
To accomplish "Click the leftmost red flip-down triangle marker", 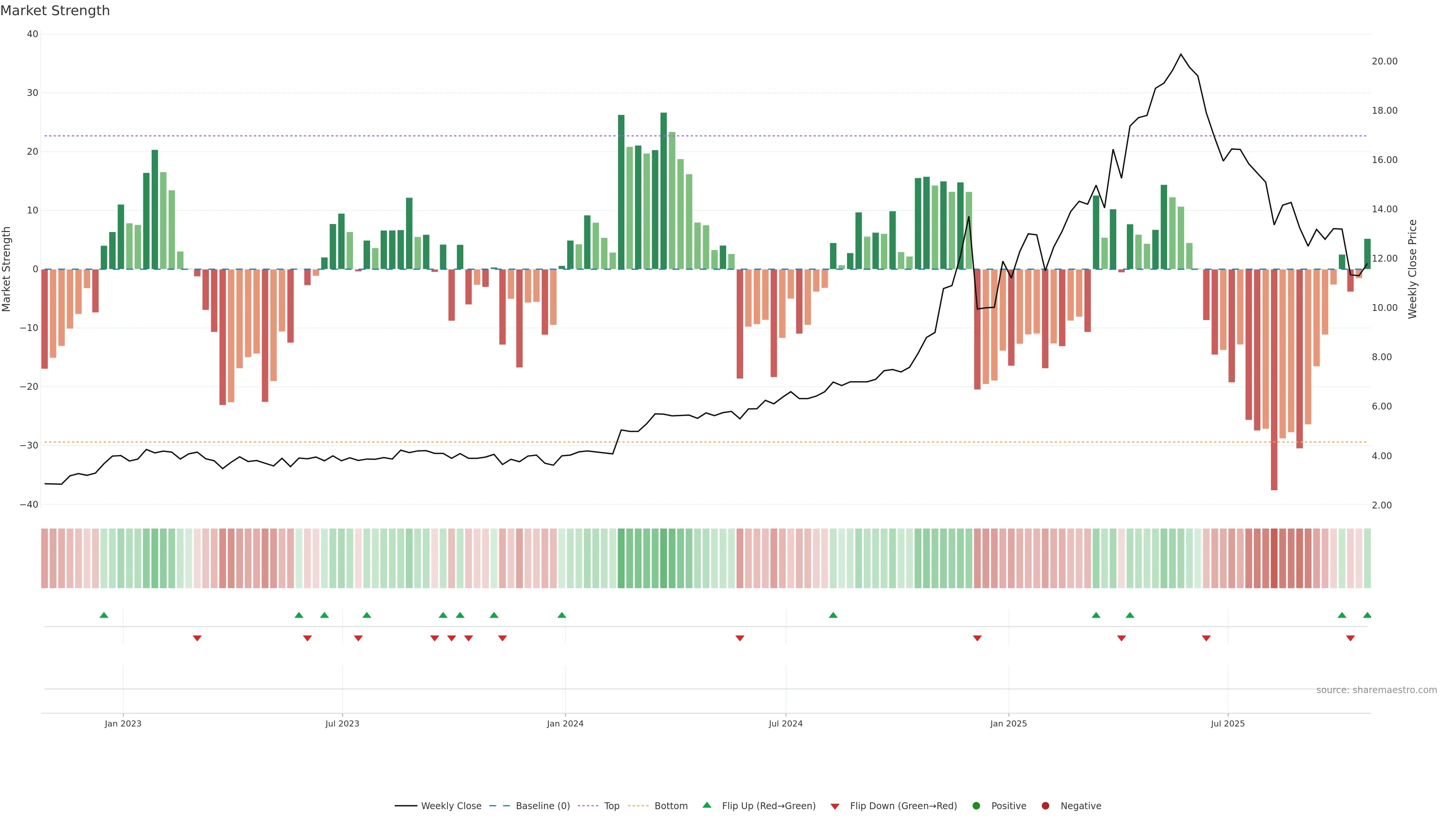I will (197, 638).
